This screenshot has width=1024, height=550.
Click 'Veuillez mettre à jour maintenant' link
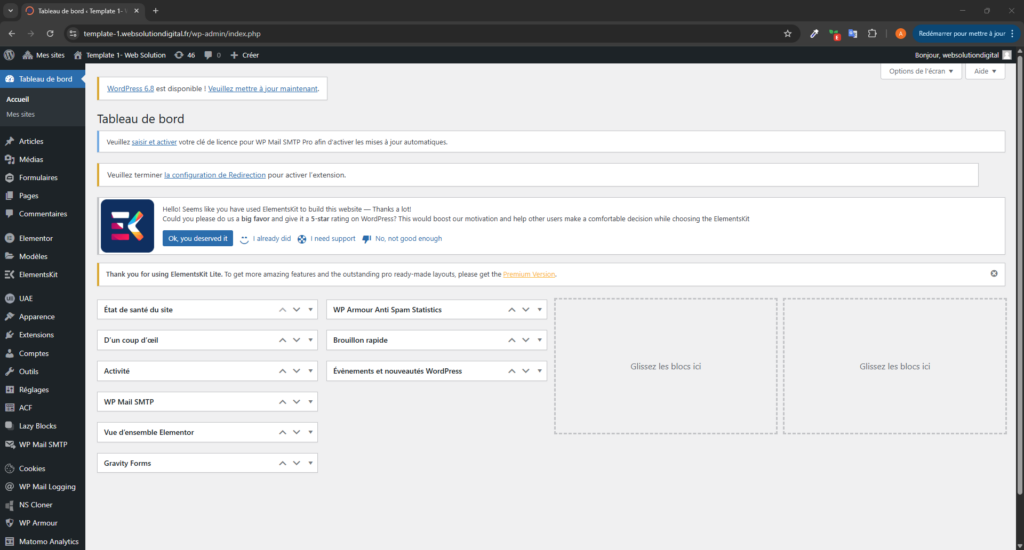point(264,89)
